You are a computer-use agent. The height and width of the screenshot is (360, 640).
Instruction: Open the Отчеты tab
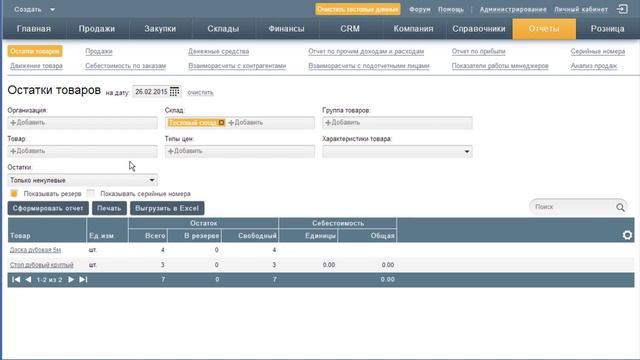(x=544, y=29)
